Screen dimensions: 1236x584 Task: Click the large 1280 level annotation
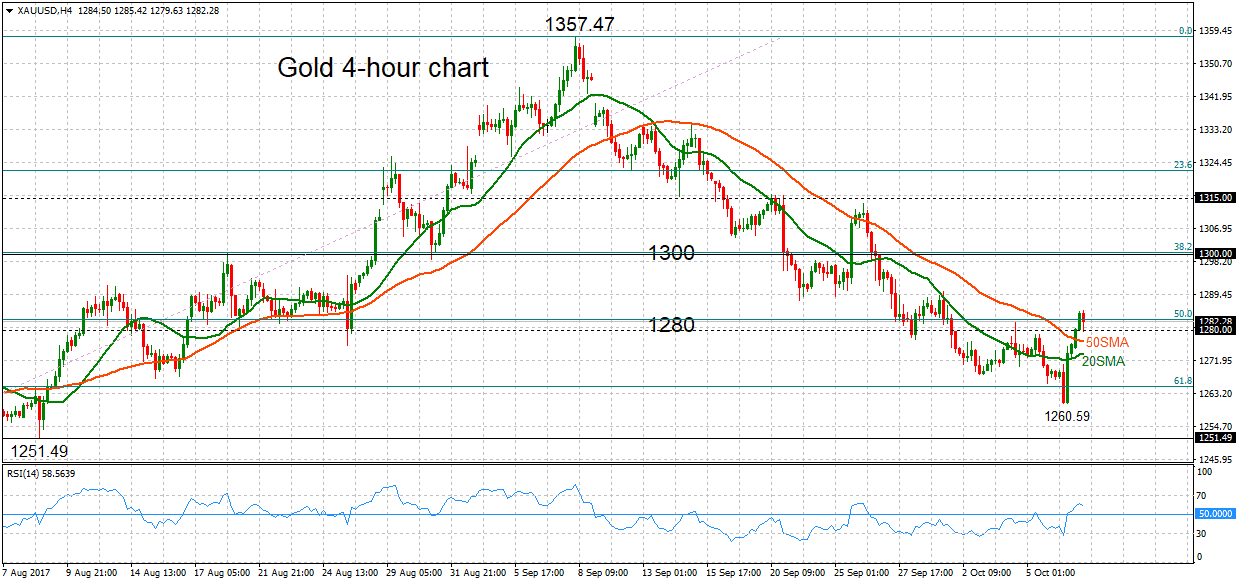(x=672, y=325)
